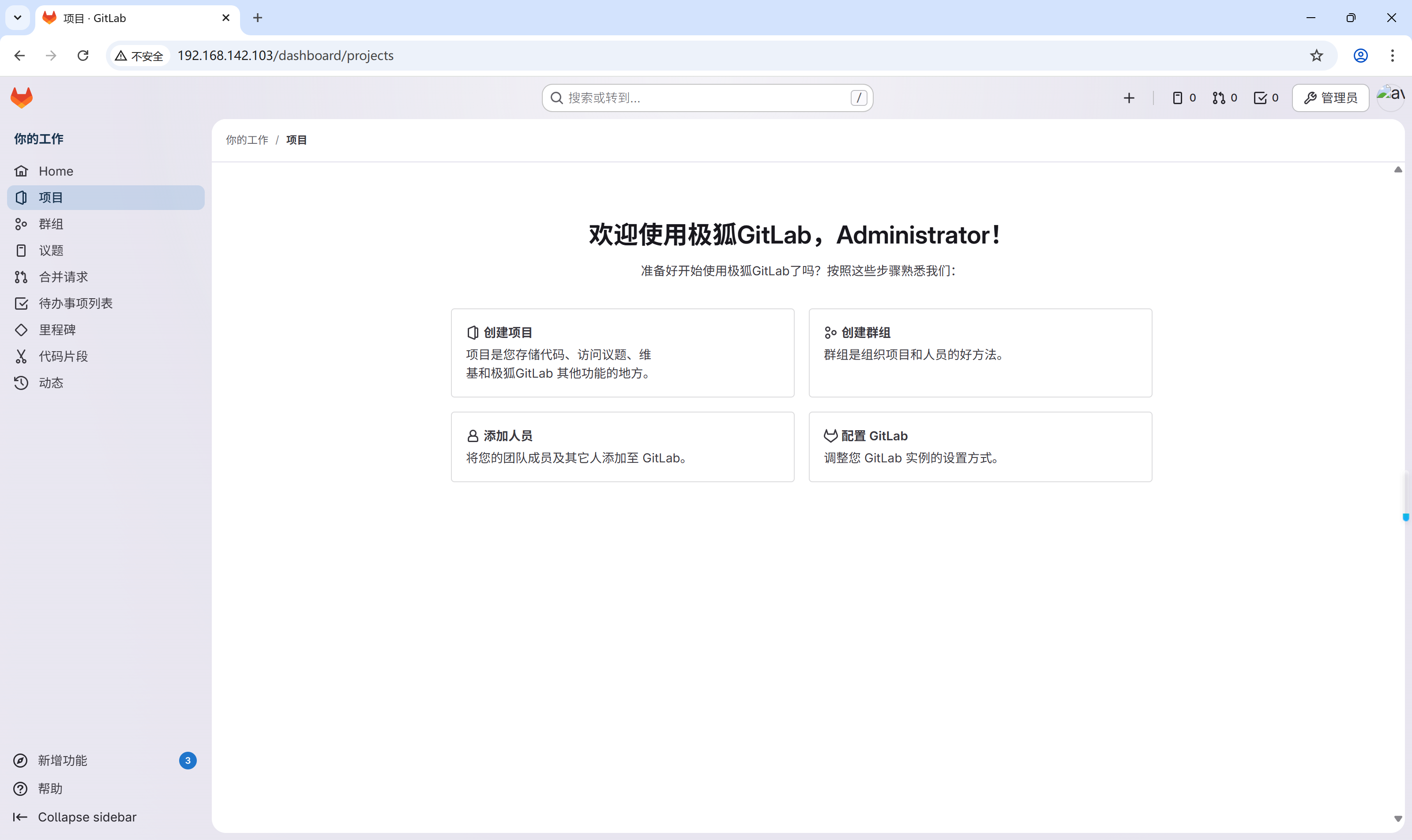Image resolution: width=1412 pixels, height=840 pixels.
Task: Click the 创建项目 card
Action: pos(622,352)
